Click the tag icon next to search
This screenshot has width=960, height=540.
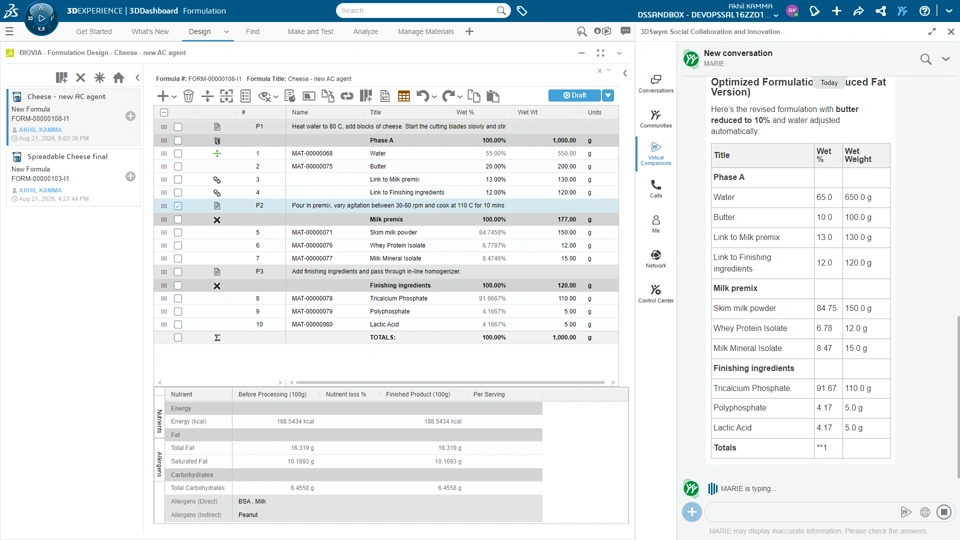coord(522,10)
